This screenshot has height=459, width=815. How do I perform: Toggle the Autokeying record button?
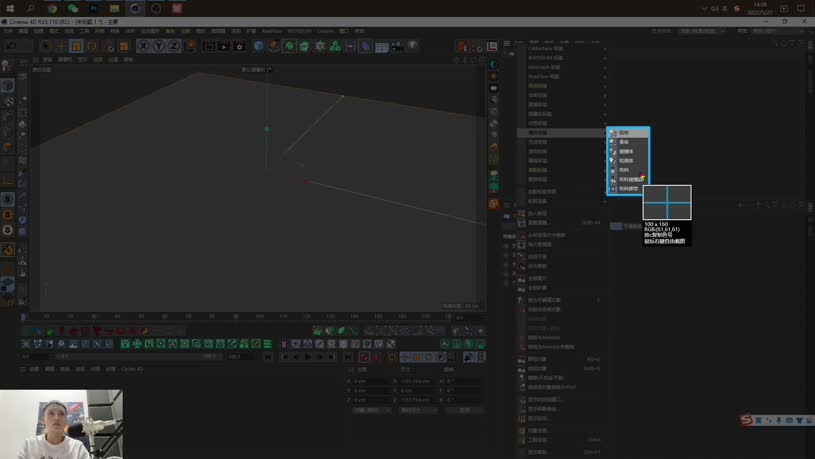[x=377, y=357]
